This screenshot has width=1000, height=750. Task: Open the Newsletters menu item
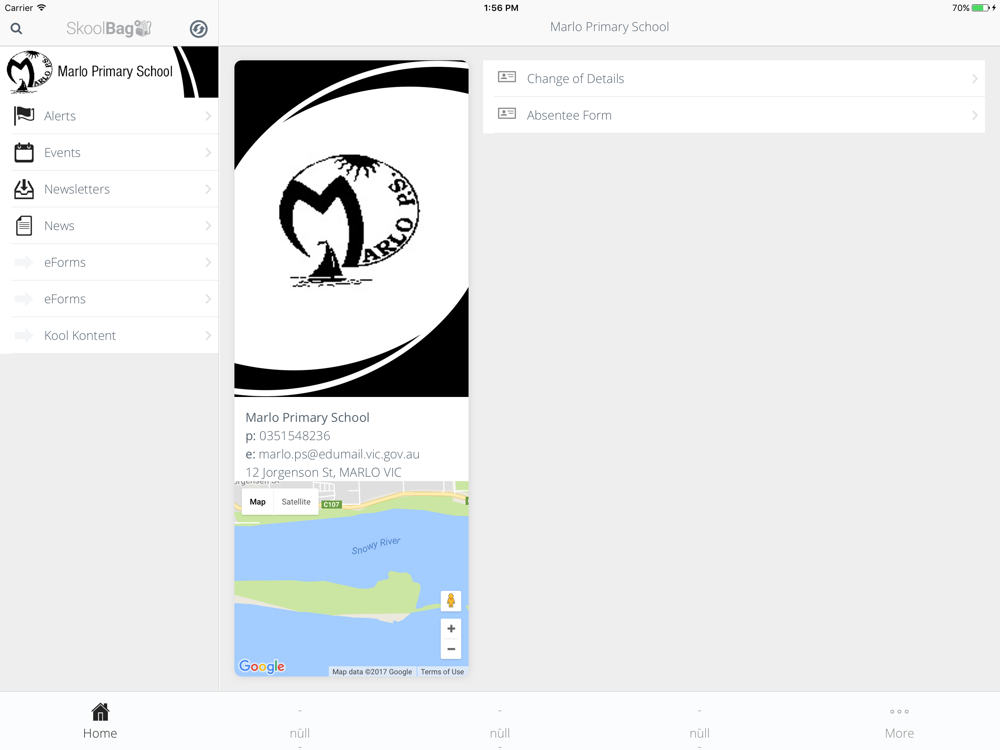pos(109,189)
